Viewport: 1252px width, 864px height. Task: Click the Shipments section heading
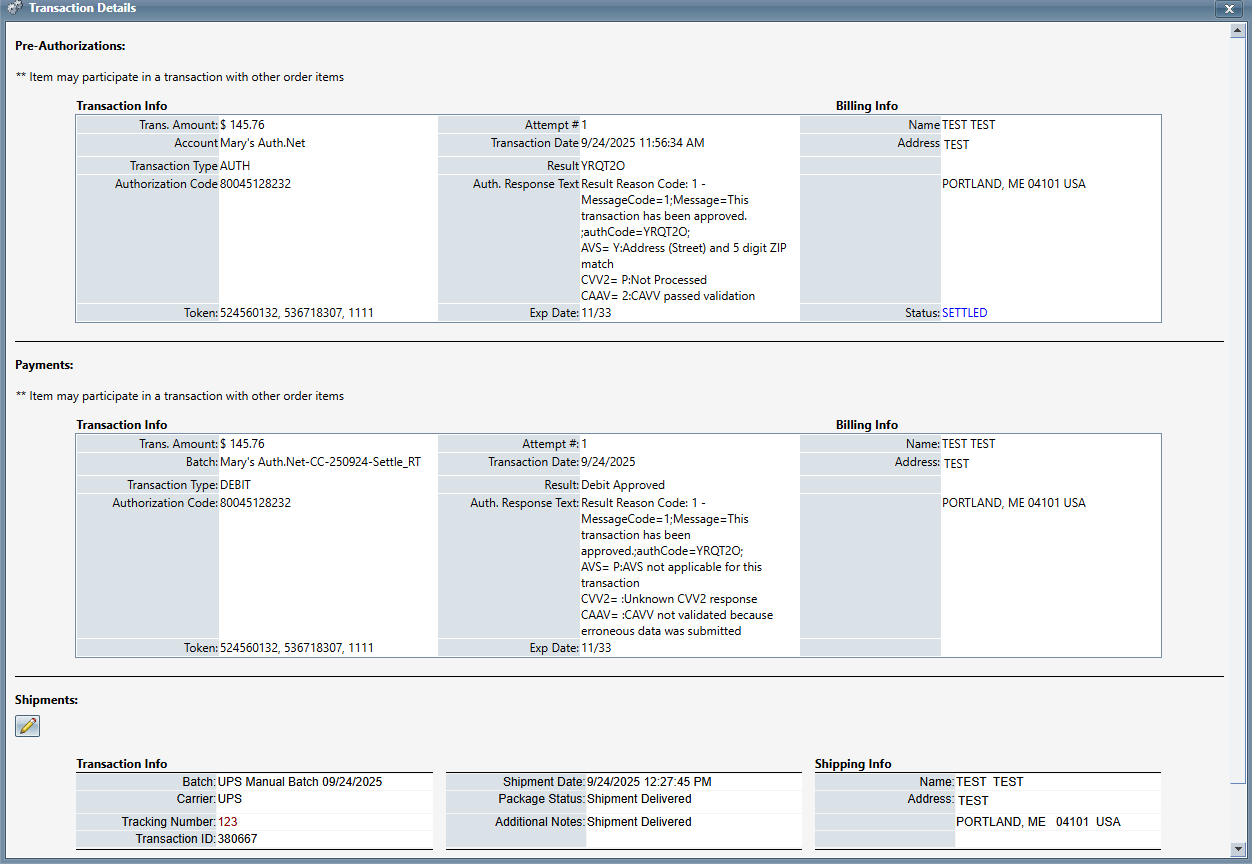46,700
